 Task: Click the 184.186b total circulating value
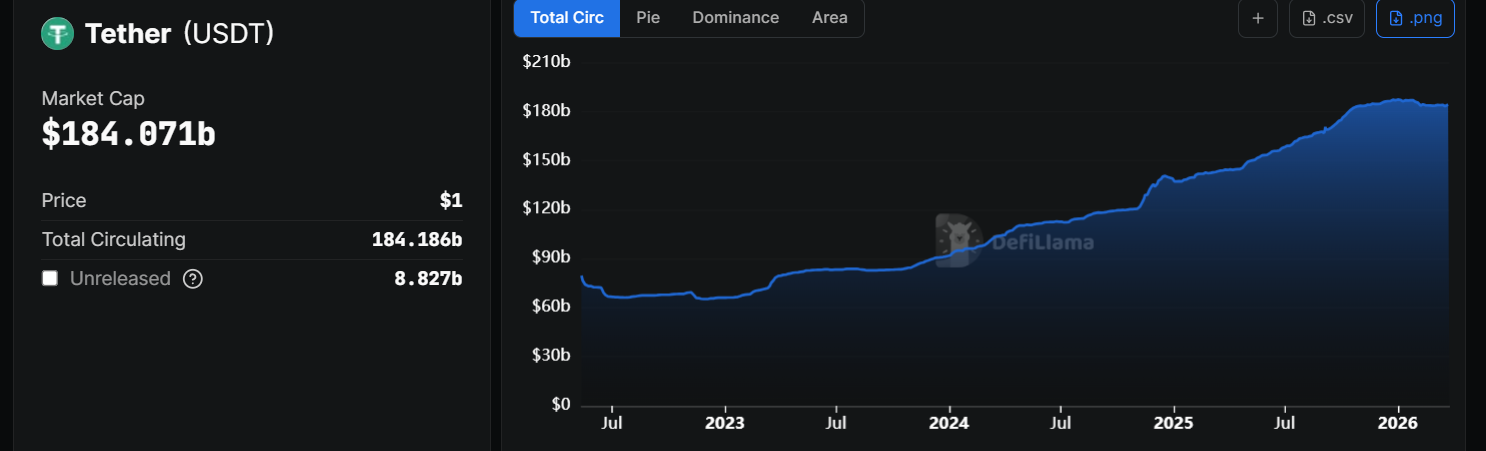point(416,240)
